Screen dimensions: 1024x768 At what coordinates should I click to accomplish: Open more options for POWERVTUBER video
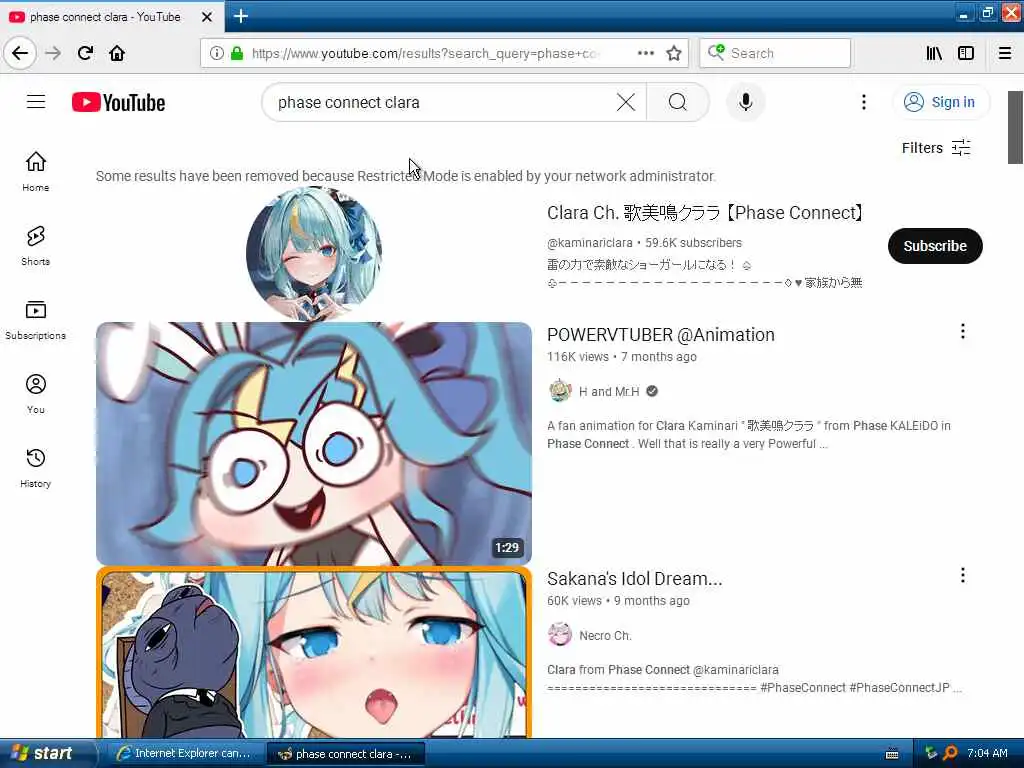(963, 331)
